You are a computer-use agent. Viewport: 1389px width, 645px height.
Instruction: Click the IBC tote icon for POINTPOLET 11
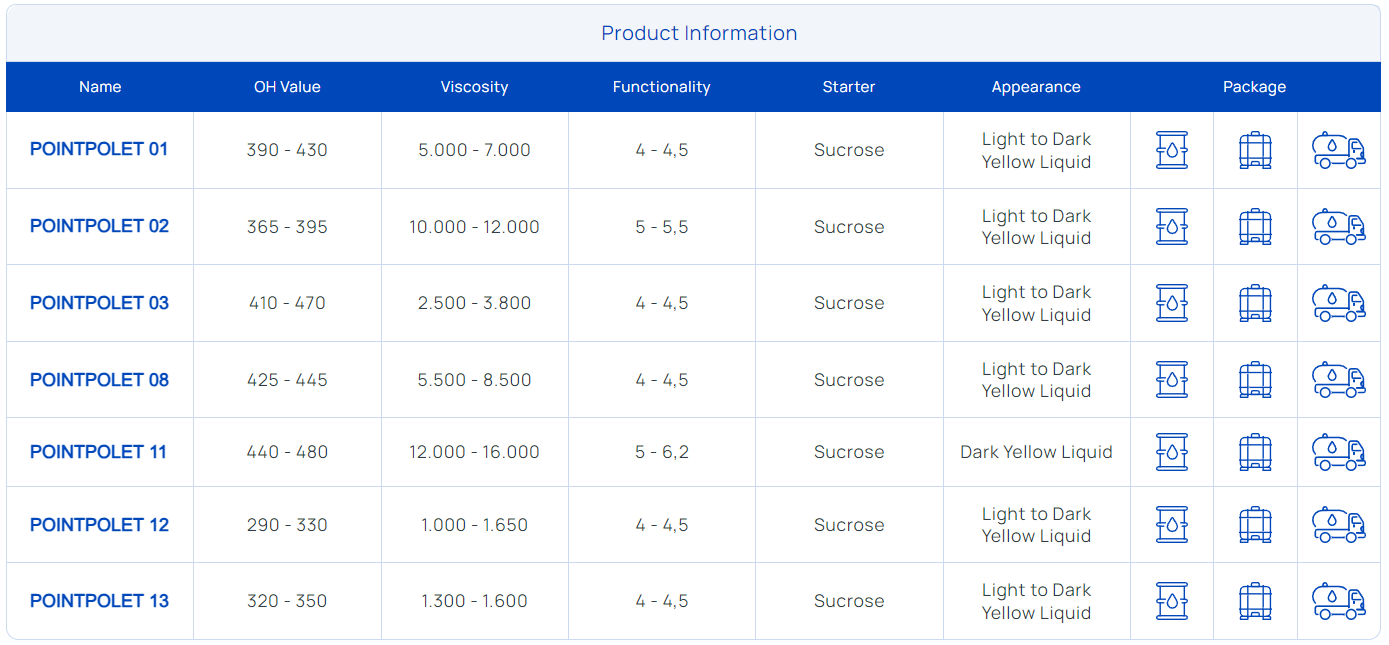pos(1254,452)
